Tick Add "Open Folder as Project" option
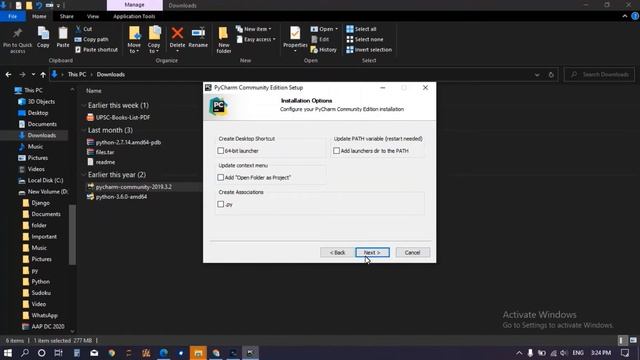640x360 pixels. click(x=221, y=178)
